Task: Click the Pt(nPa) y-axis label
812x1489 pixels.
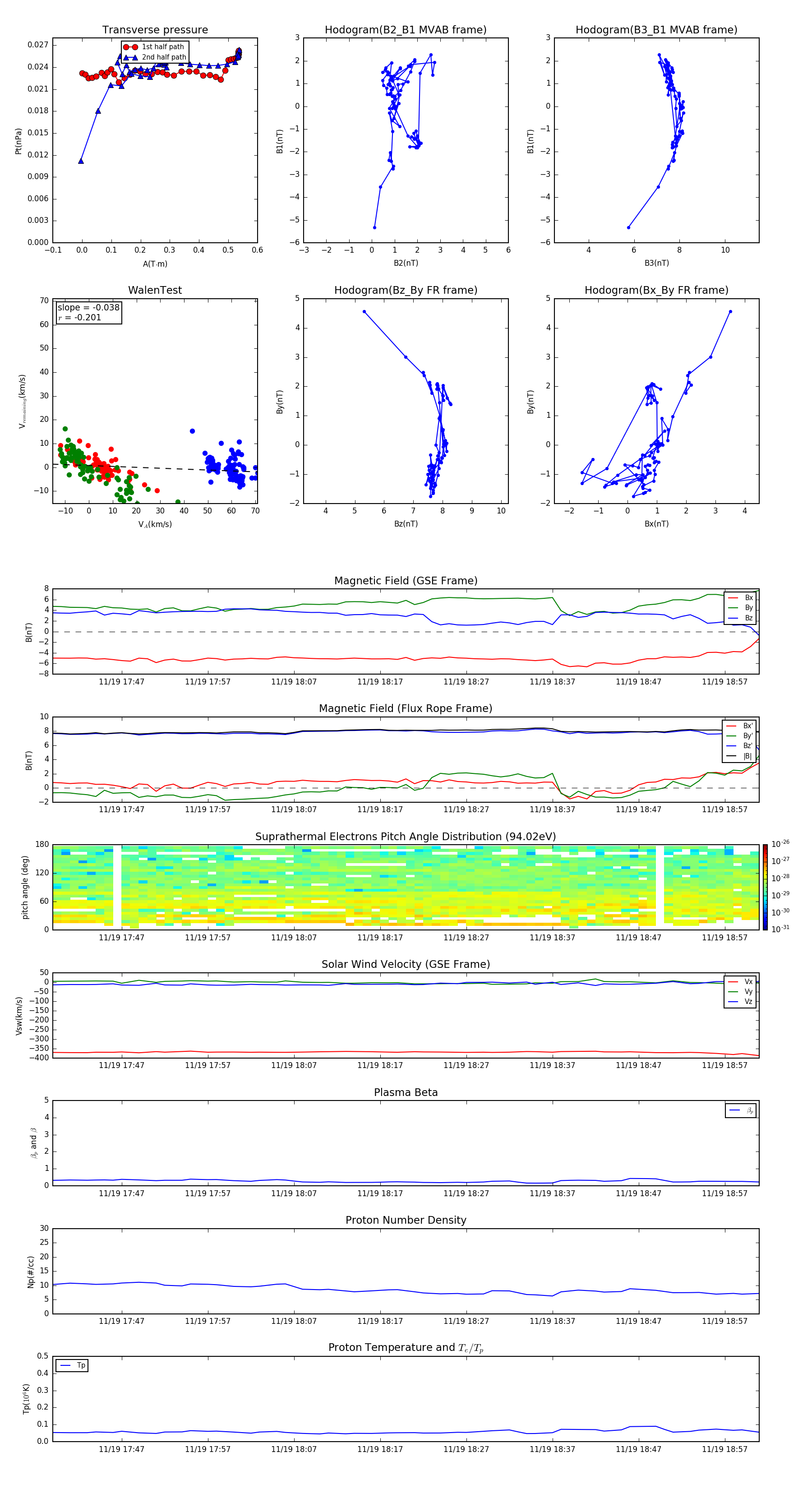Action: [x=18, y=140]
